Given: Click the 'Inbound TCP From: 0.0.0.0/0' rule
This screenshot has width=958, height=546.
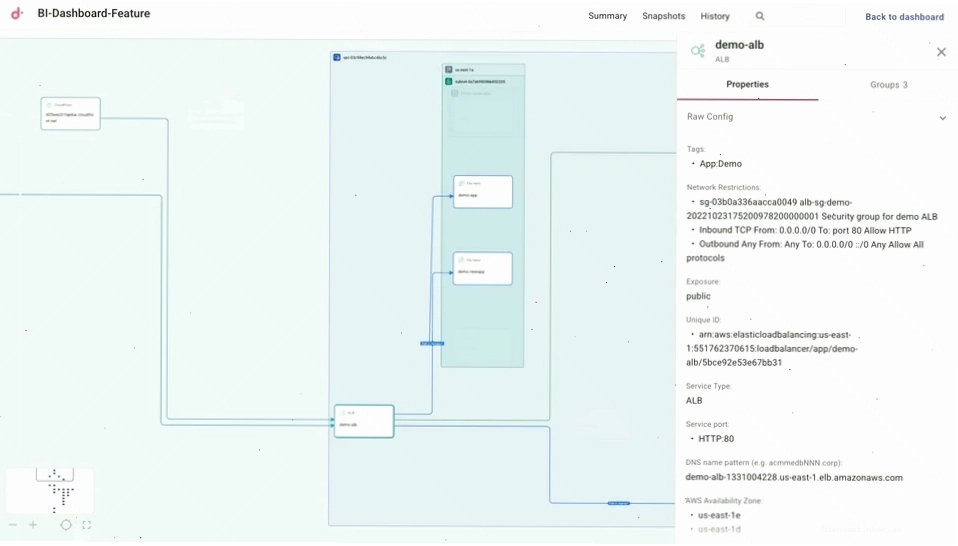Looking at the screenshot, I should pos(805,230).
